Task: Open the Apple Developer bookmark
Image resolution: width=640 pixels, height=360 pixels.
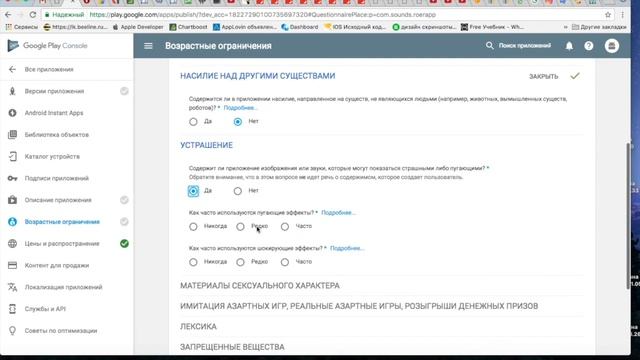Action: pos(138,27)
